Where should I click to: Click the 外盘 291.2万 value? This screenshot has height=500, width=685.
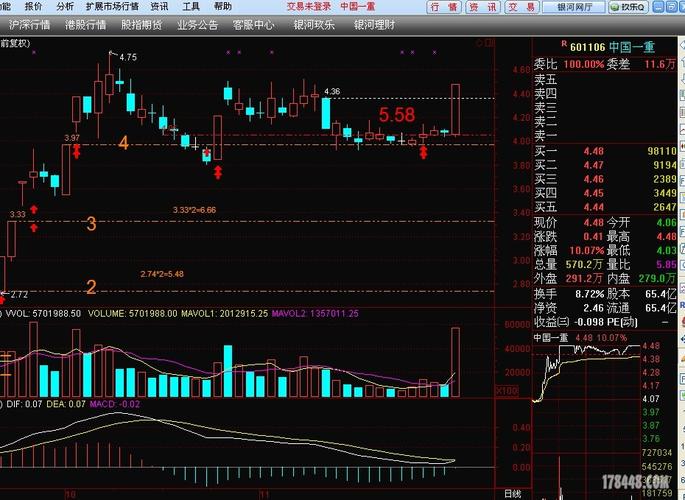[x=584, y=279]
